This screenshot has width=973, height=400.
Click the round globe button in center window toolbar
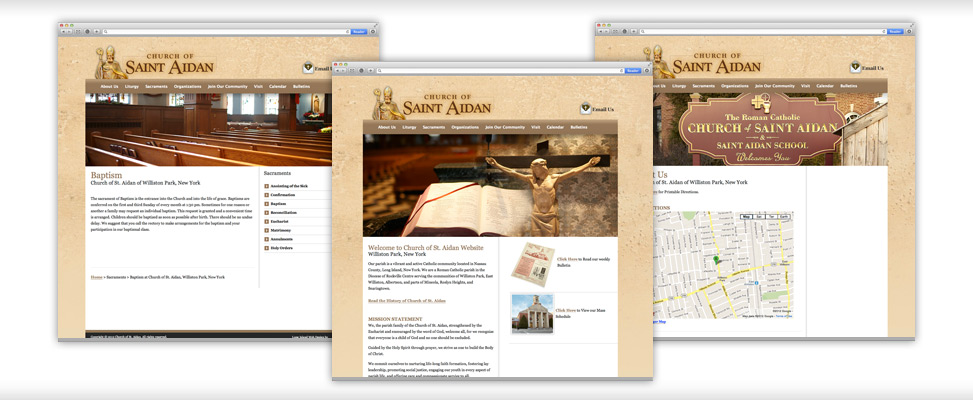tap(361, 70)
